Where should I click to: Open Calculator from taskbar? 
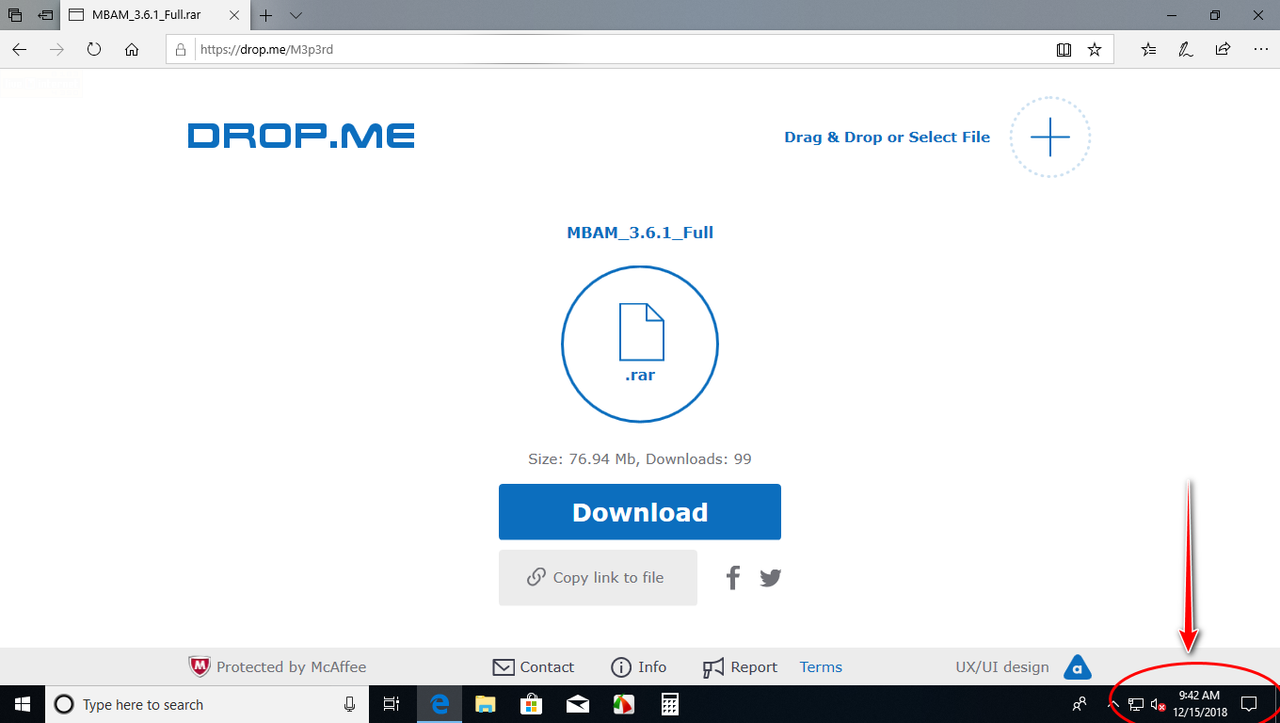pos(669,704)
